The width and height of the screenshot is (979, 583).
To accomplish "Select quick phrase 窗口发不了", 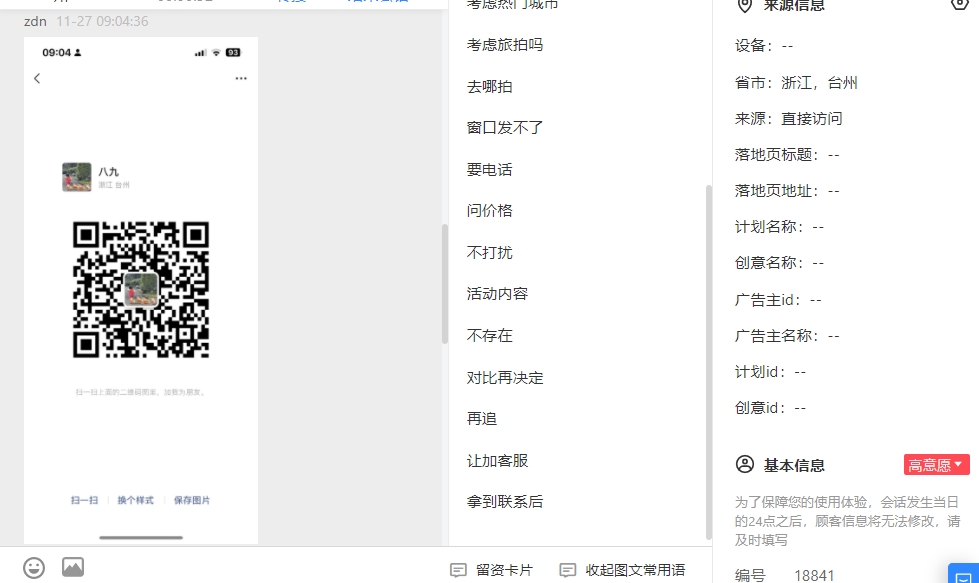I will 504,128.
